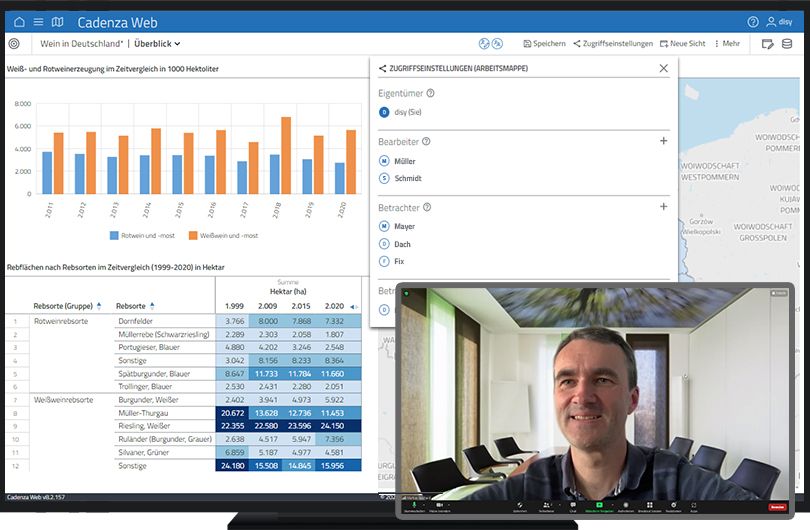Click the red end-meeting button in the video call
Viewport: 810px width, 530px height.
(776, 507)
